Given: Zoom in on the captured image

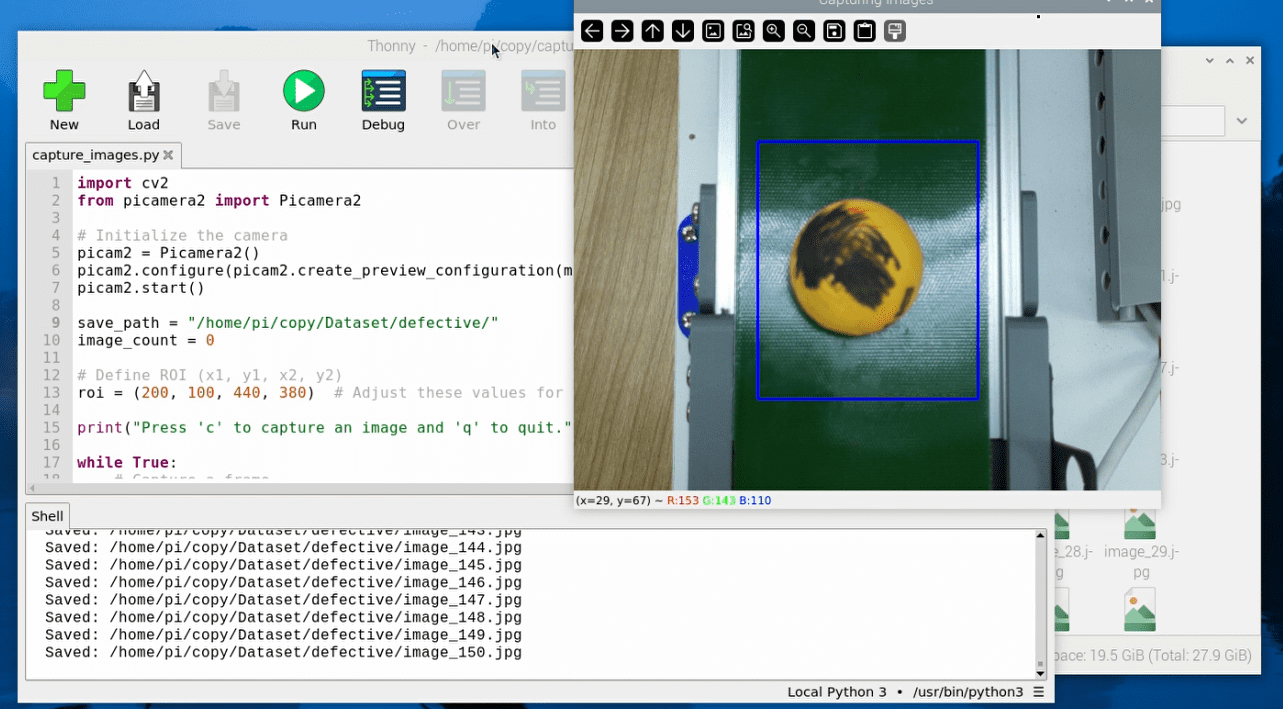Looking at the screenshot, I should tap(773, 31).
